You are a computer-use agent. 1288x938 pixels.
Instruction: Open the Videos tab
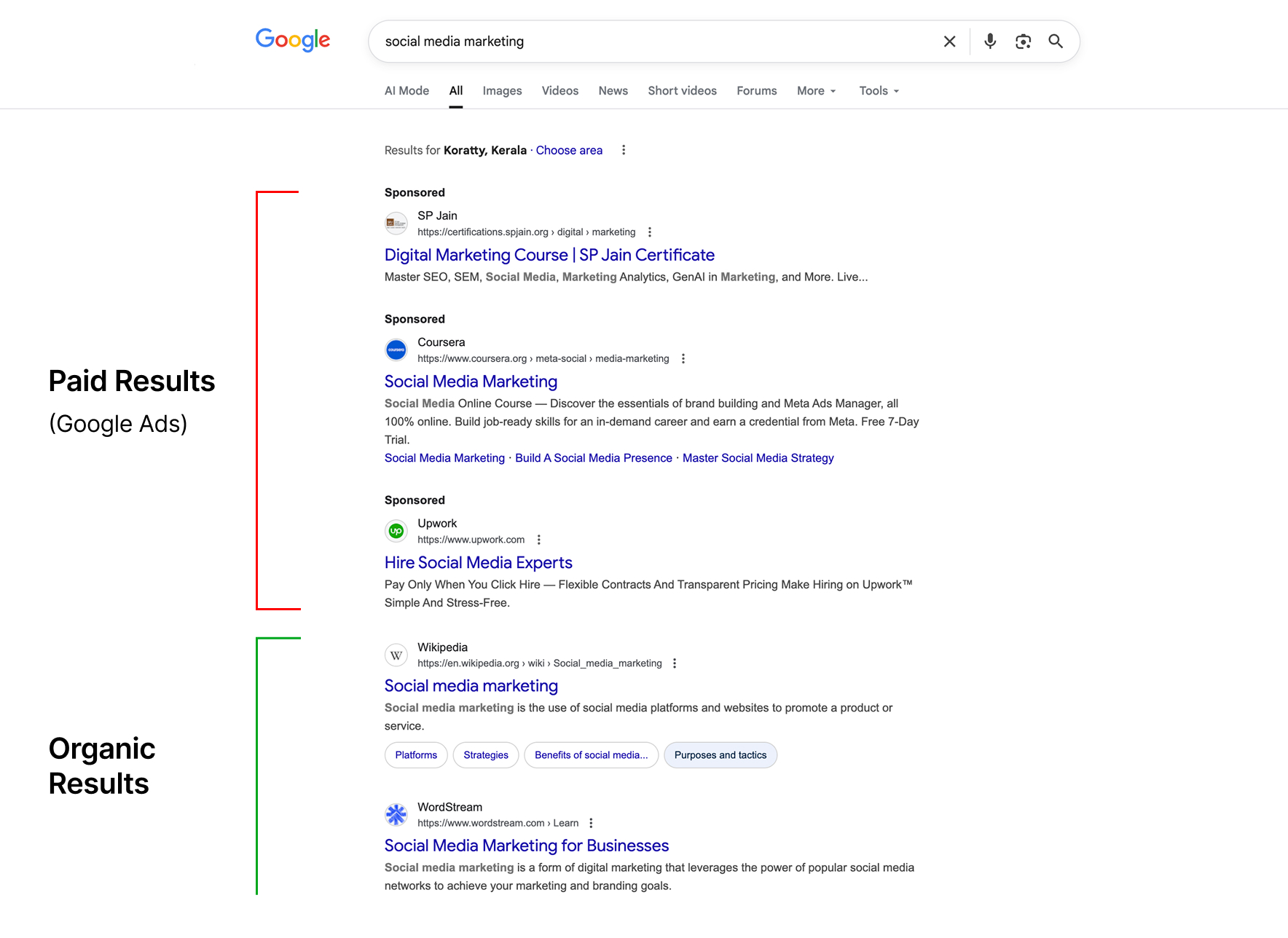559,90
